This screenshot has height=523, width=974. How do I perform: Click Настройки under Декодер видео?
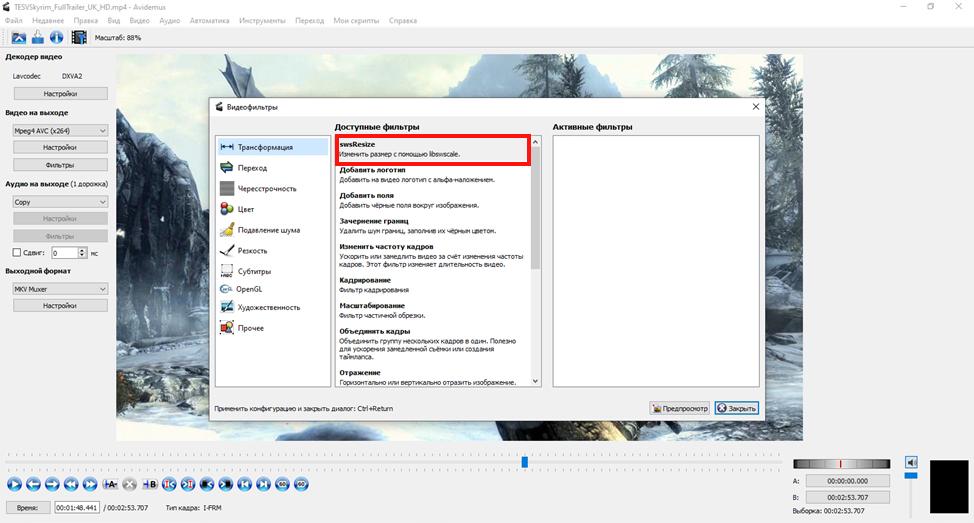click(x=60, y=94)
